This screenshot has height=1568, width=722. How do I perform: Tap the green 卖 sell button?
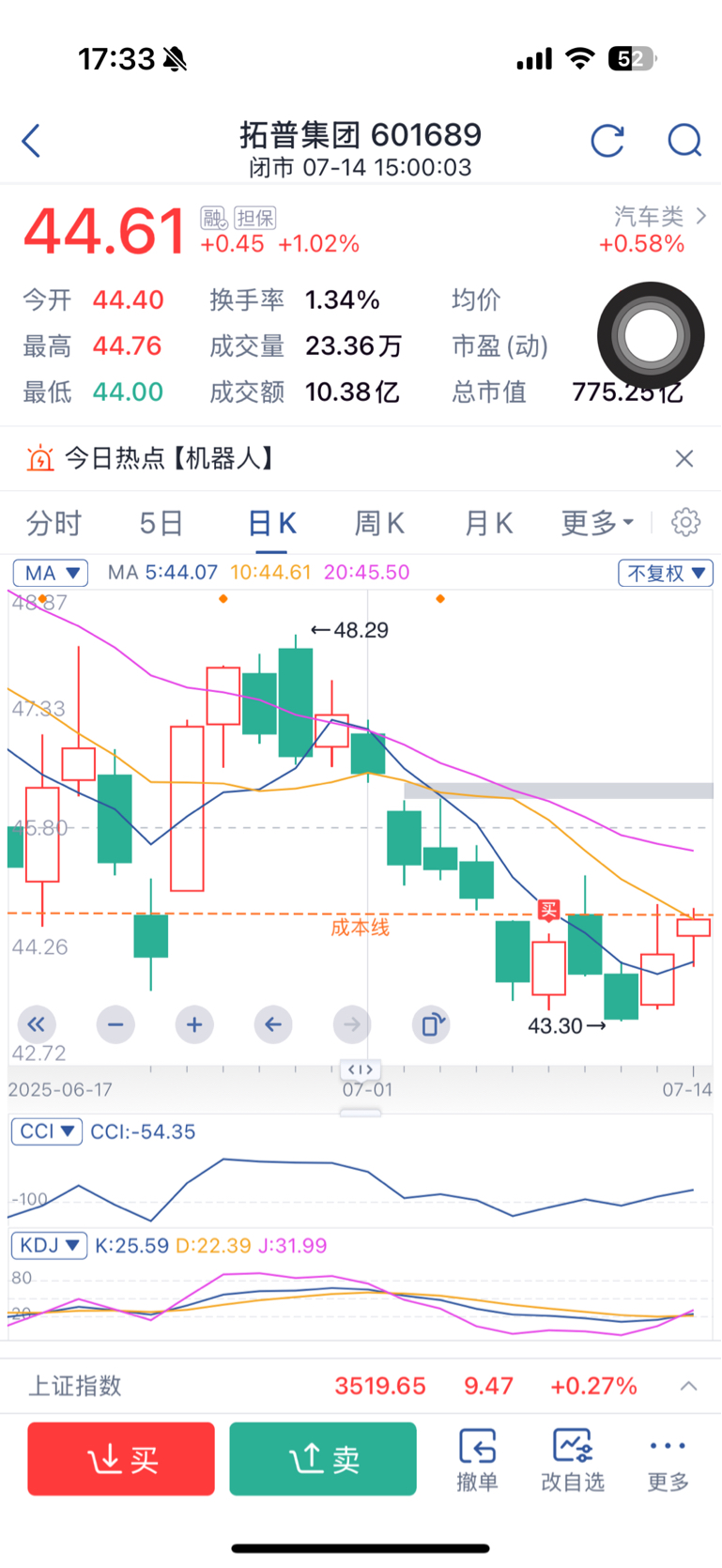point(323,1458)
